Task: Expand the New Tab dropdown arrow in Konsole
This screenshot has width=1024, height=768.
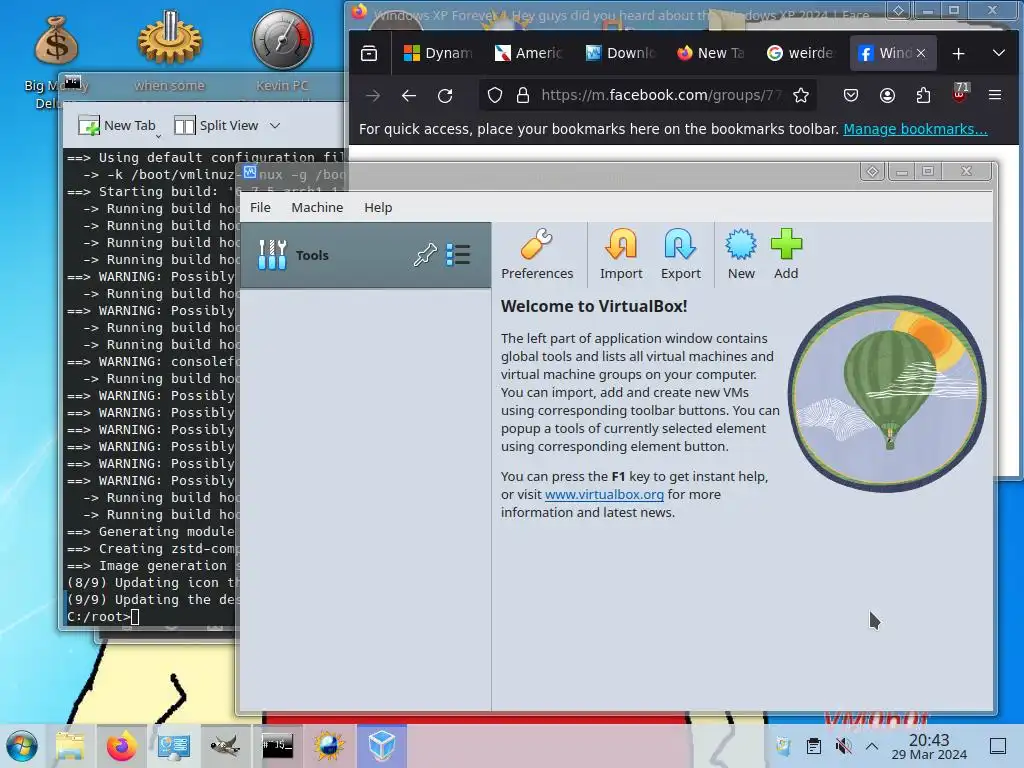Action: tap(158, 136)
